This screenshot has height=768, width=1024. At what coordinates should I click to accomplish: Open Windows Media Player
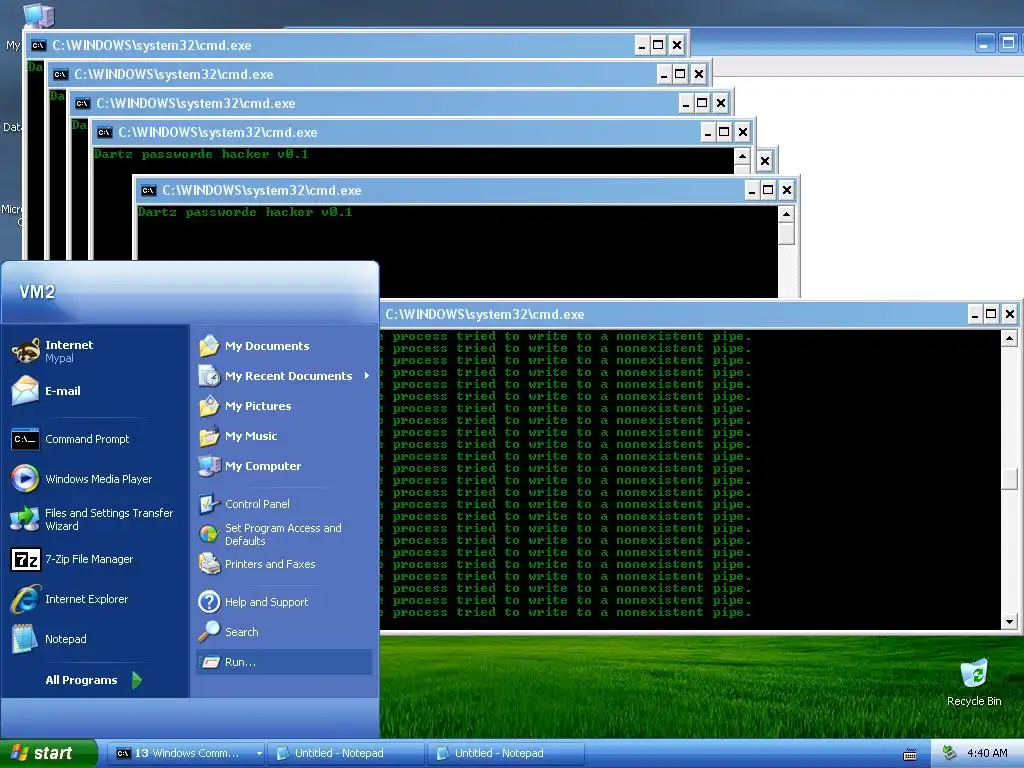pos(95,479)
